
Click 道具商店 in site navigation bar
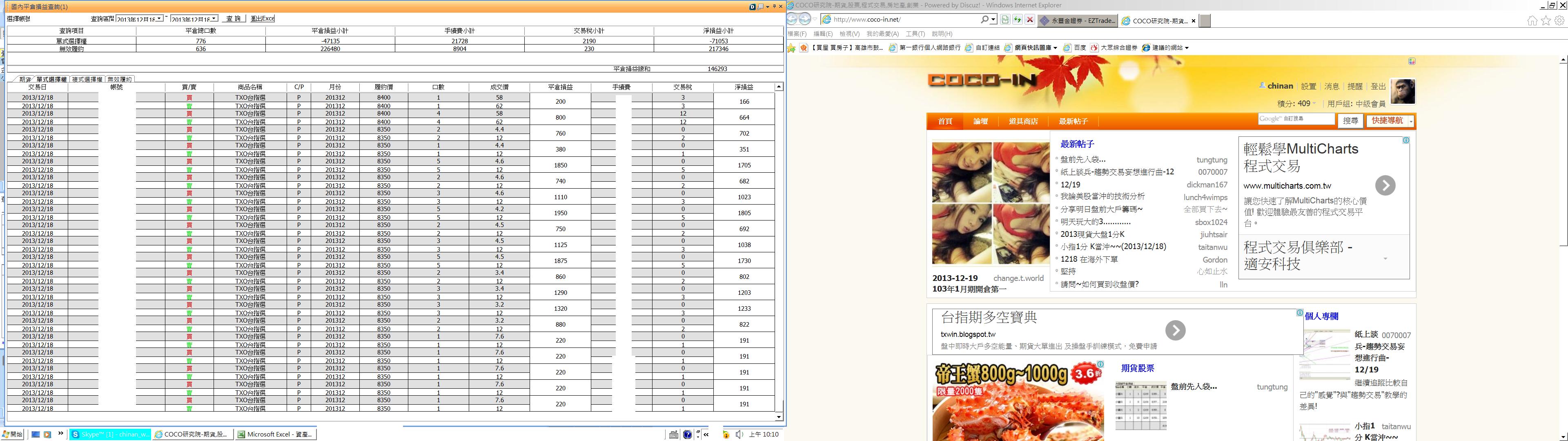click(1023, 121)
